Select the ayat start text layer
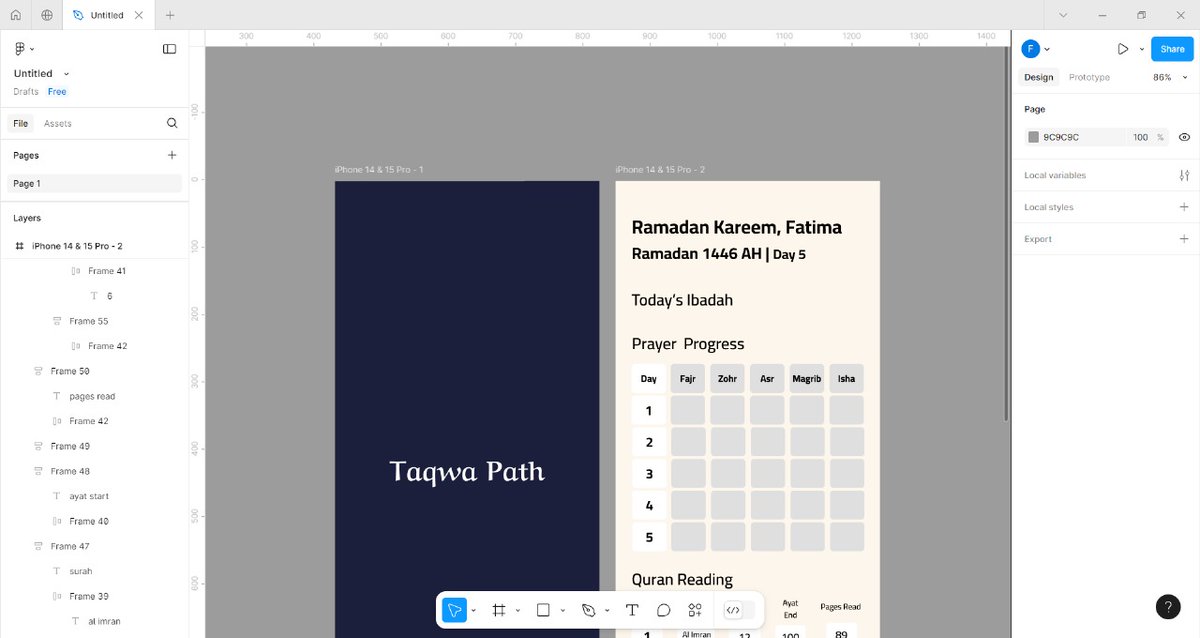Viewport: 1200px width, 638px height. 89,496
